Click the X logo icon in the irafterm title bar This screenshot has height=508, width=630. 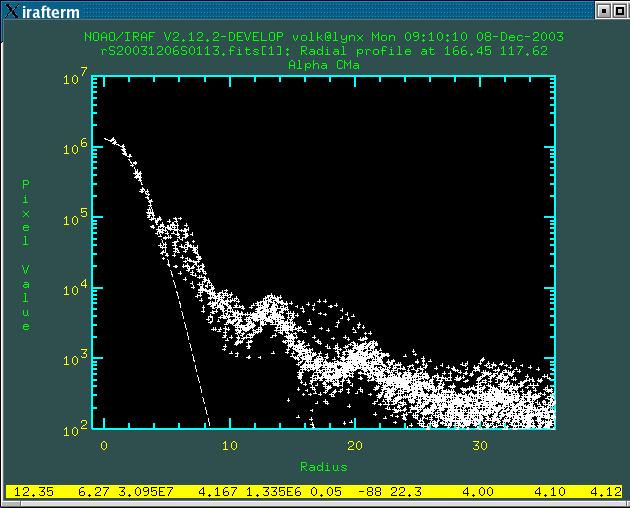click(11, 11)
